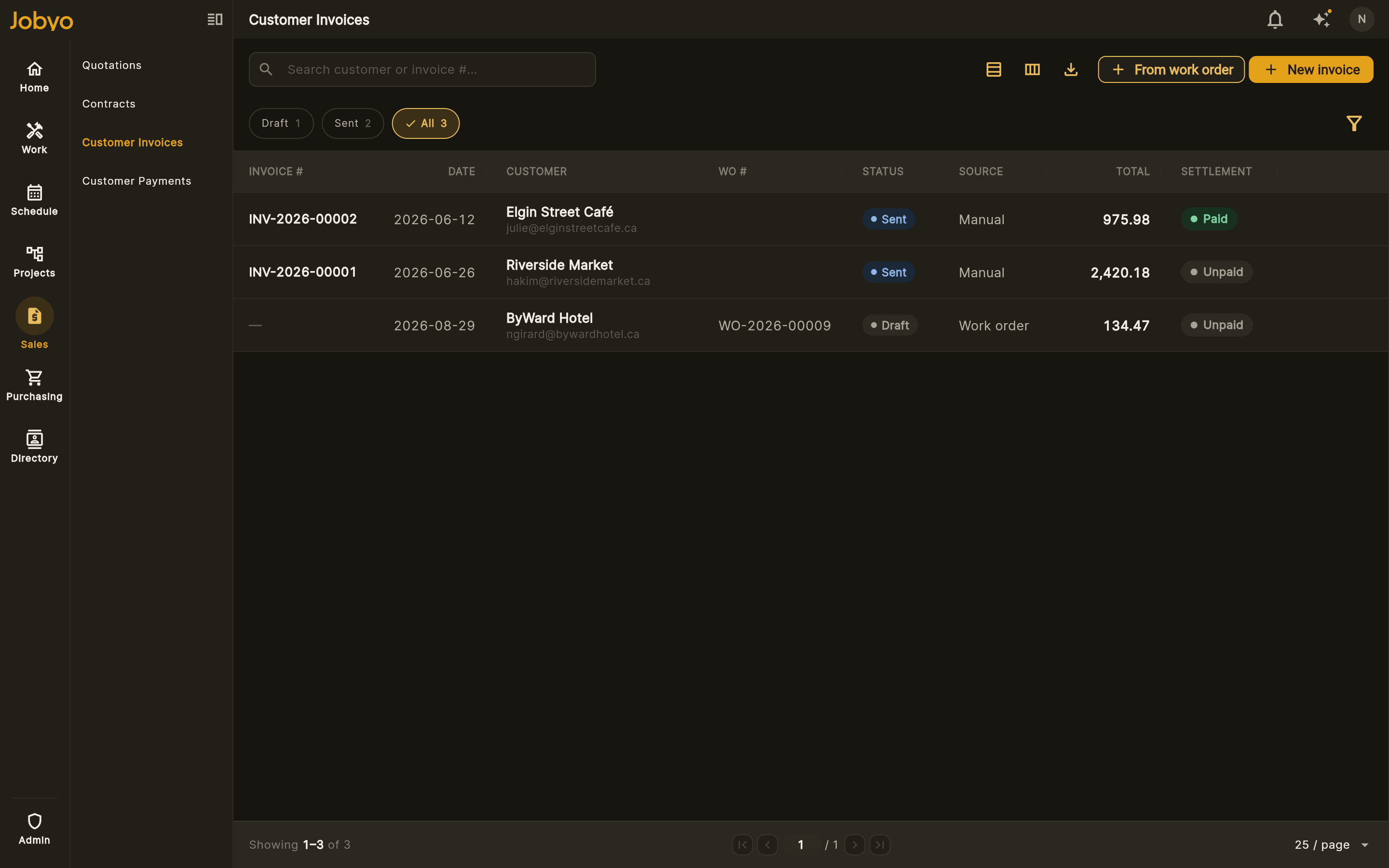Open column chooser icon

point(1032,69)
